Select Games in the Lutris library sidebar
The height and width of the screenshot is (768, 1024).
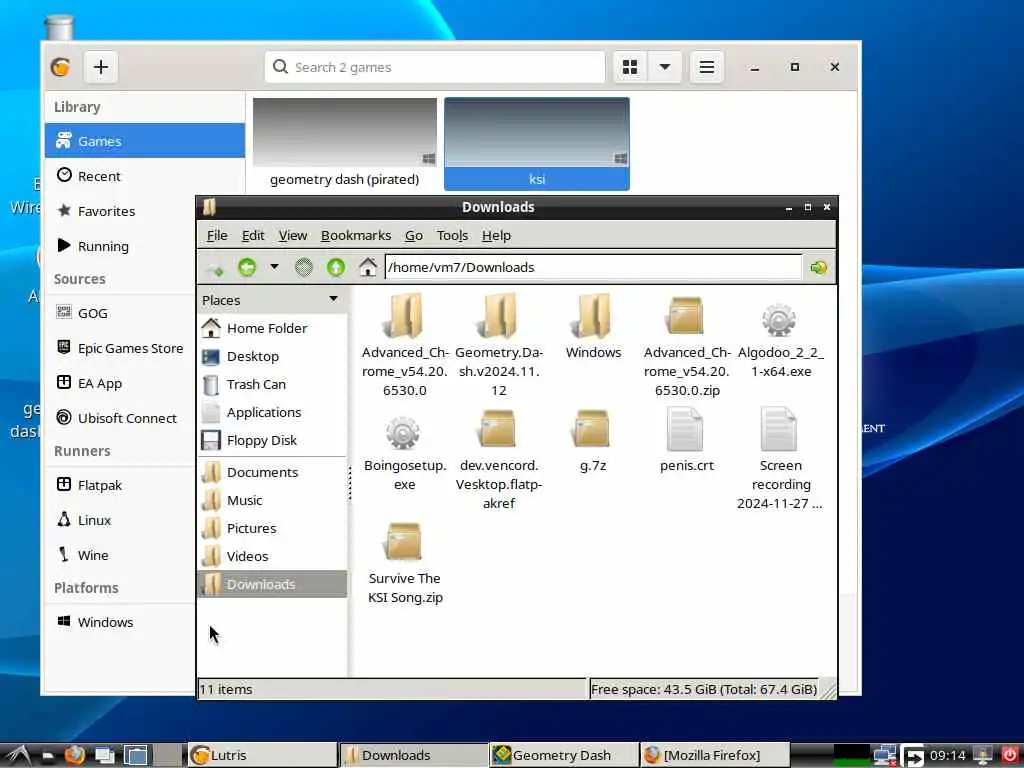click(x=145, y=140)
